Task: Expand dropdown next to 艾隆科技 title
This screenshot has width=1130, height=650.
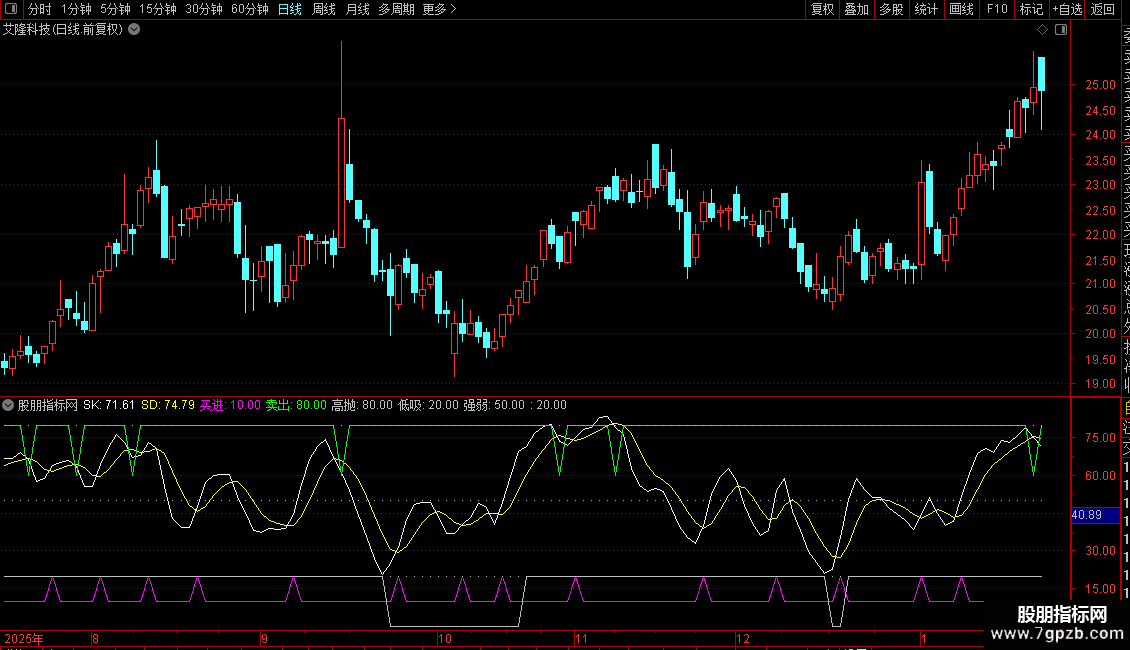Action: coord(134,29)
